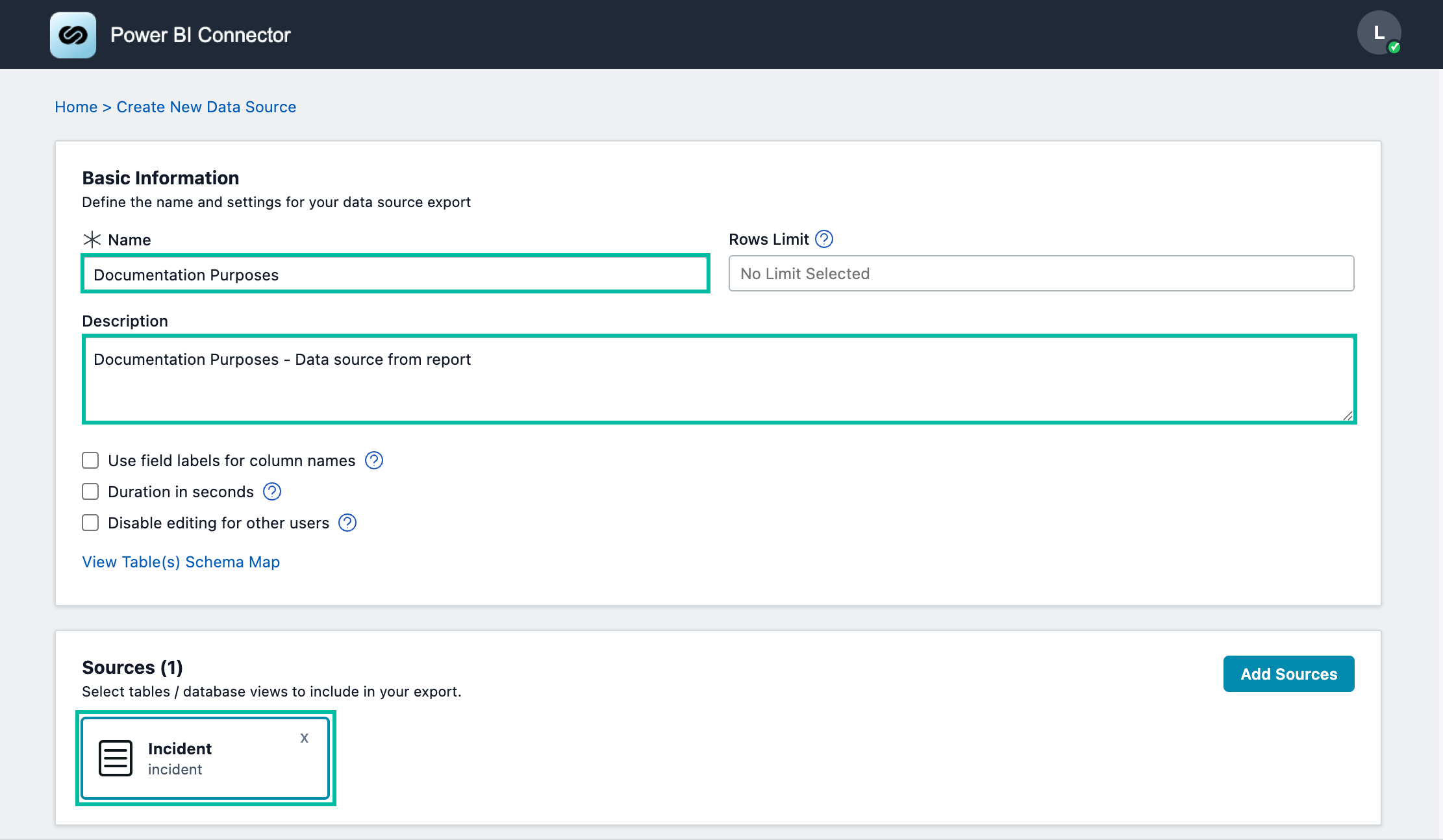
Task: Tick Disable editing for other users
Action: coord(90,523)
